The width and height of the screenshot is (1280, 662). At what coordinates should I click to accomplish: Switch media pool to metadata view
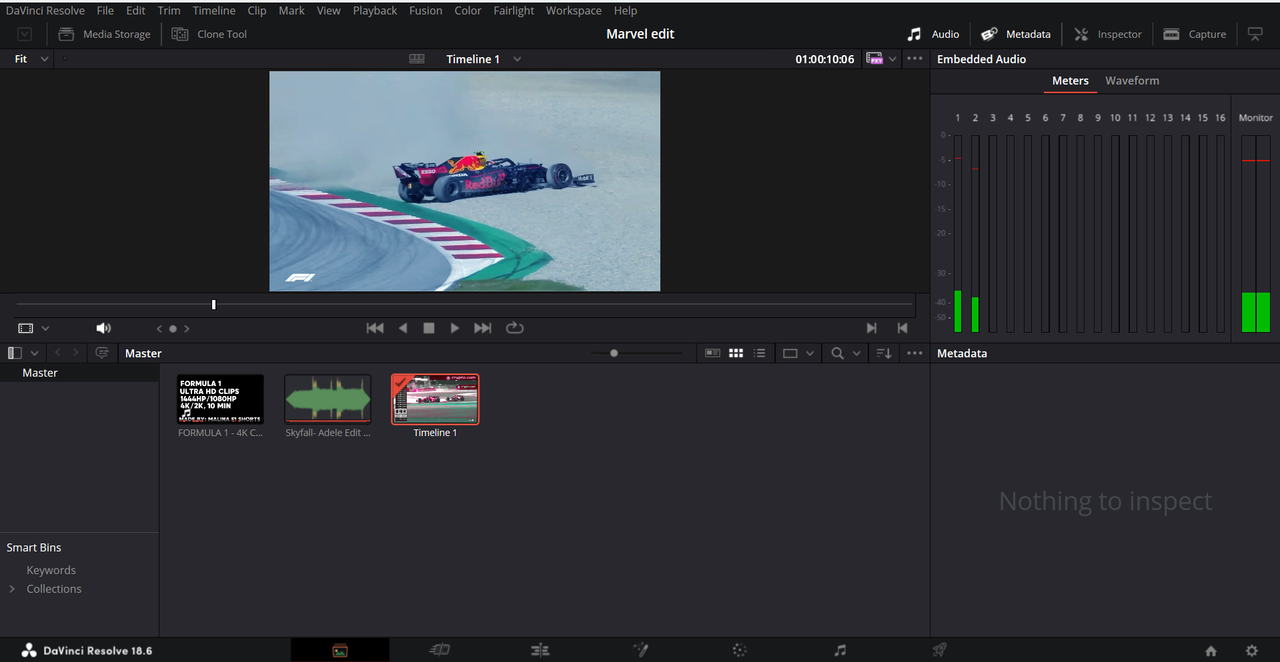point(712,353)
